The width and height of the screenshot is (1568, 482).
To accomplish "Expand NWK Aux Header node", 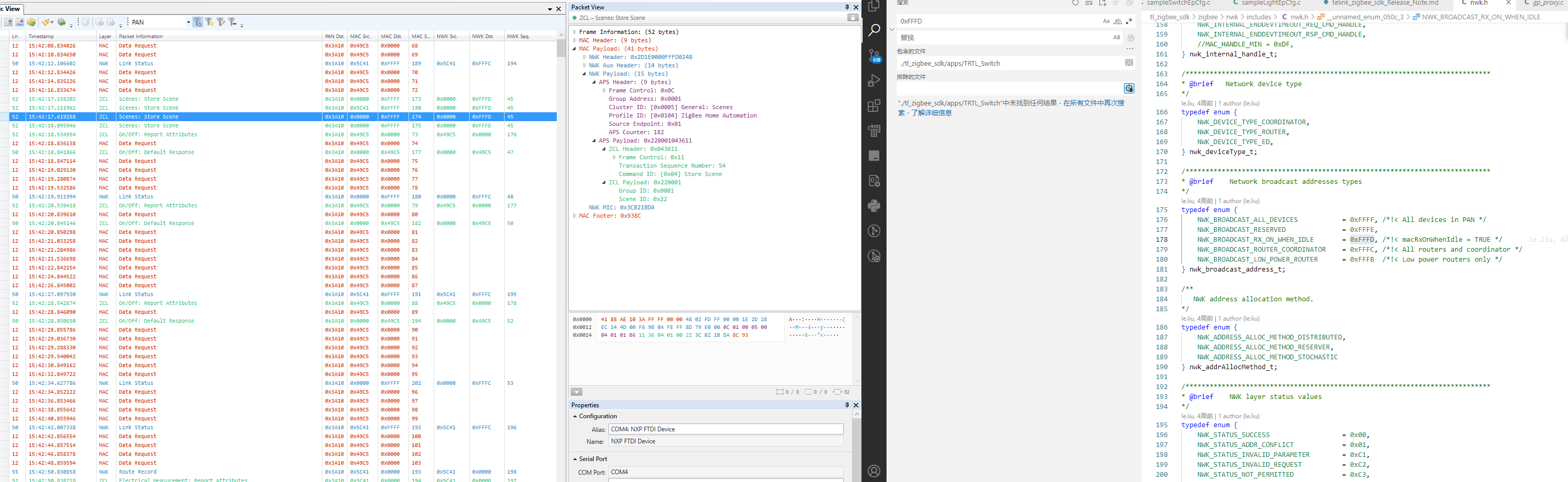I will pyautogui.click(x=584, y=65).
